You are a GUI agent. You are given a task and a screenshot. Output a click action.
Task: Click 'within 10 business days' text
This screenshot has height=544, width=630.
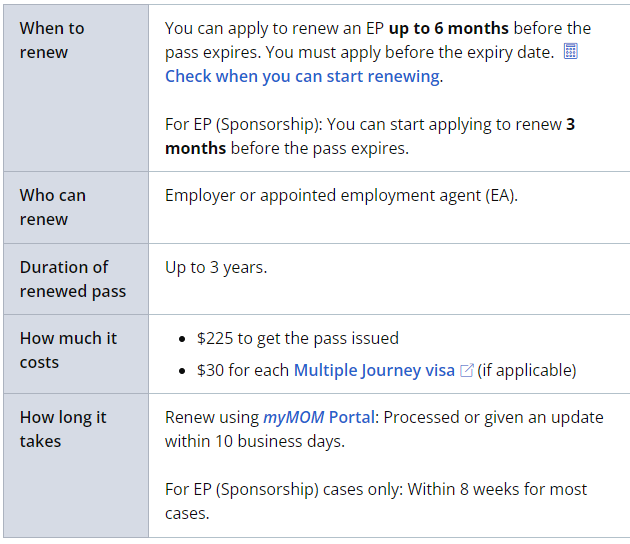(254, 441)
